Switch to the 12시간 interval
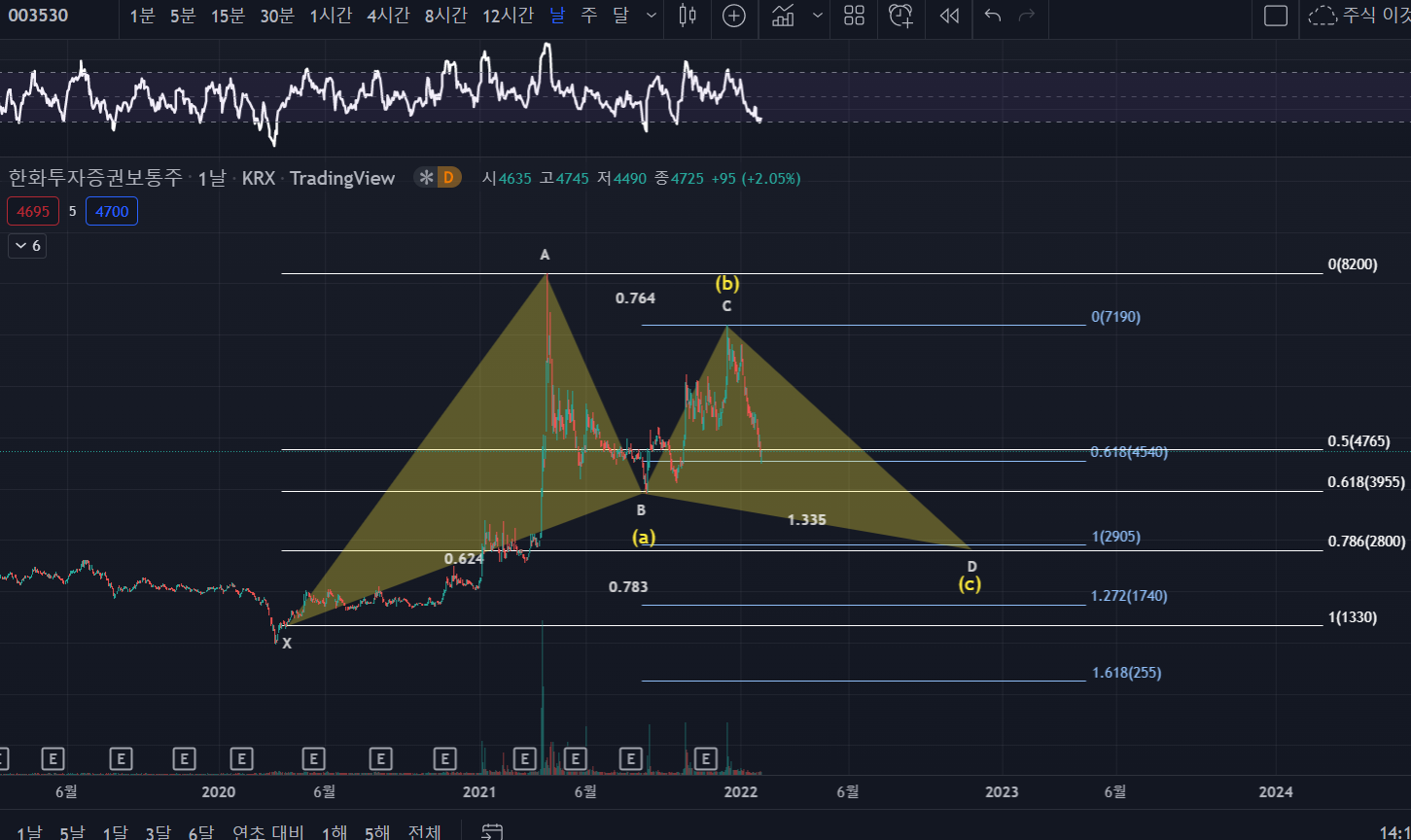Screen dimensions: 1411x840 click(x=508, y=16)
